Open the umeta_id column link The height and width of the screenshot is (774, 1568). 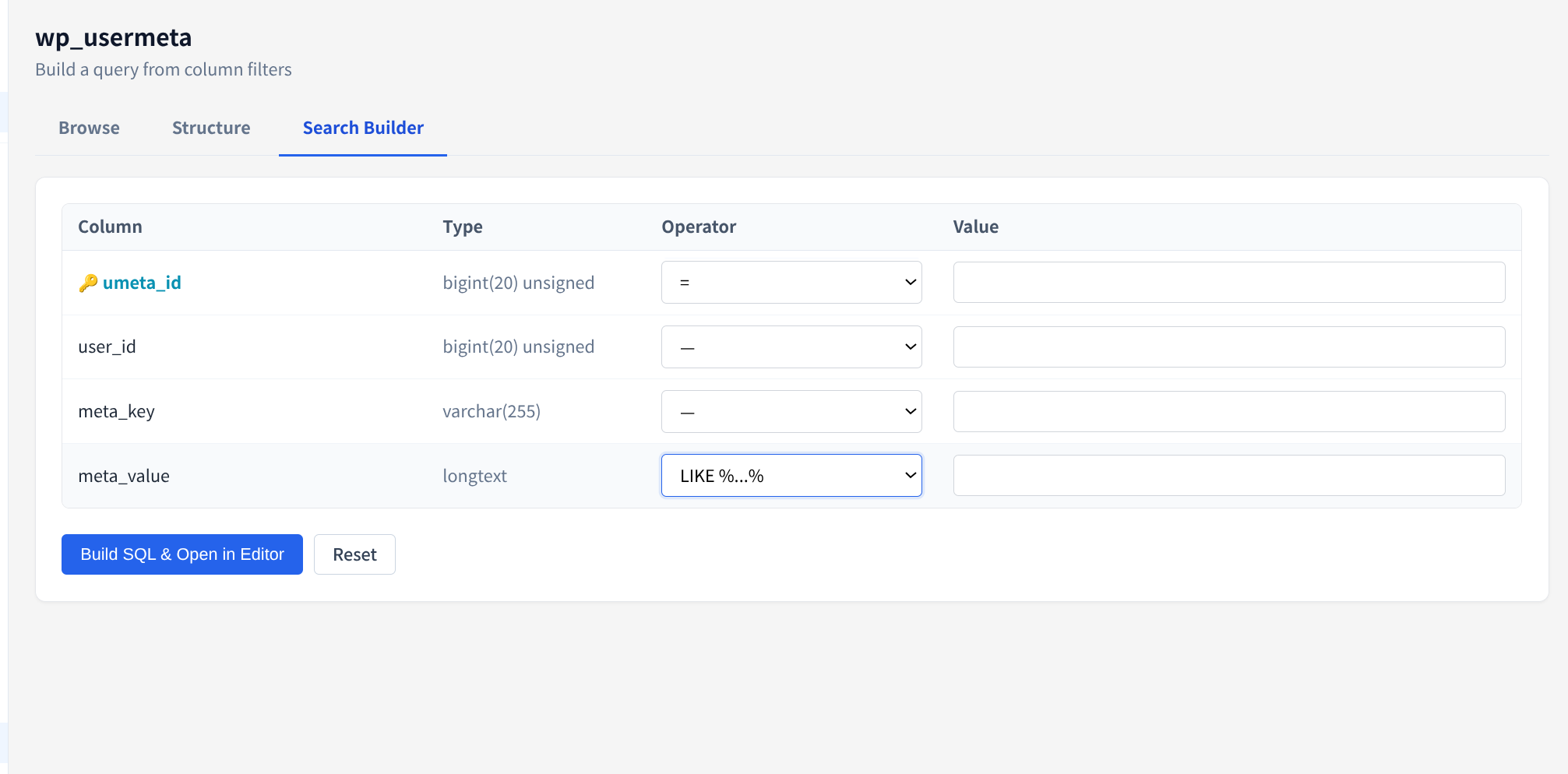coord(142,283)
